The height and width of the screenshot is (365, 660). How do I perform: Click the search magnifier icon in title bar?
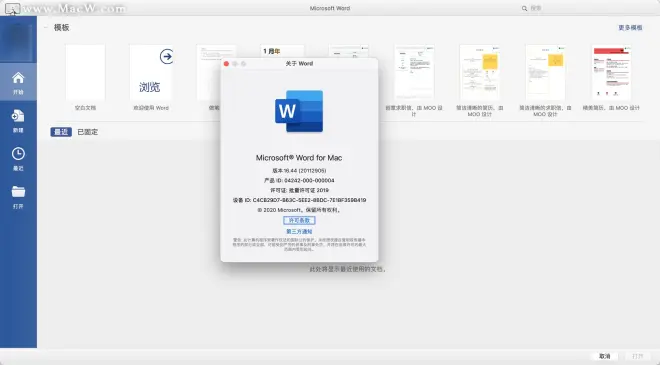tap(524, 8)
